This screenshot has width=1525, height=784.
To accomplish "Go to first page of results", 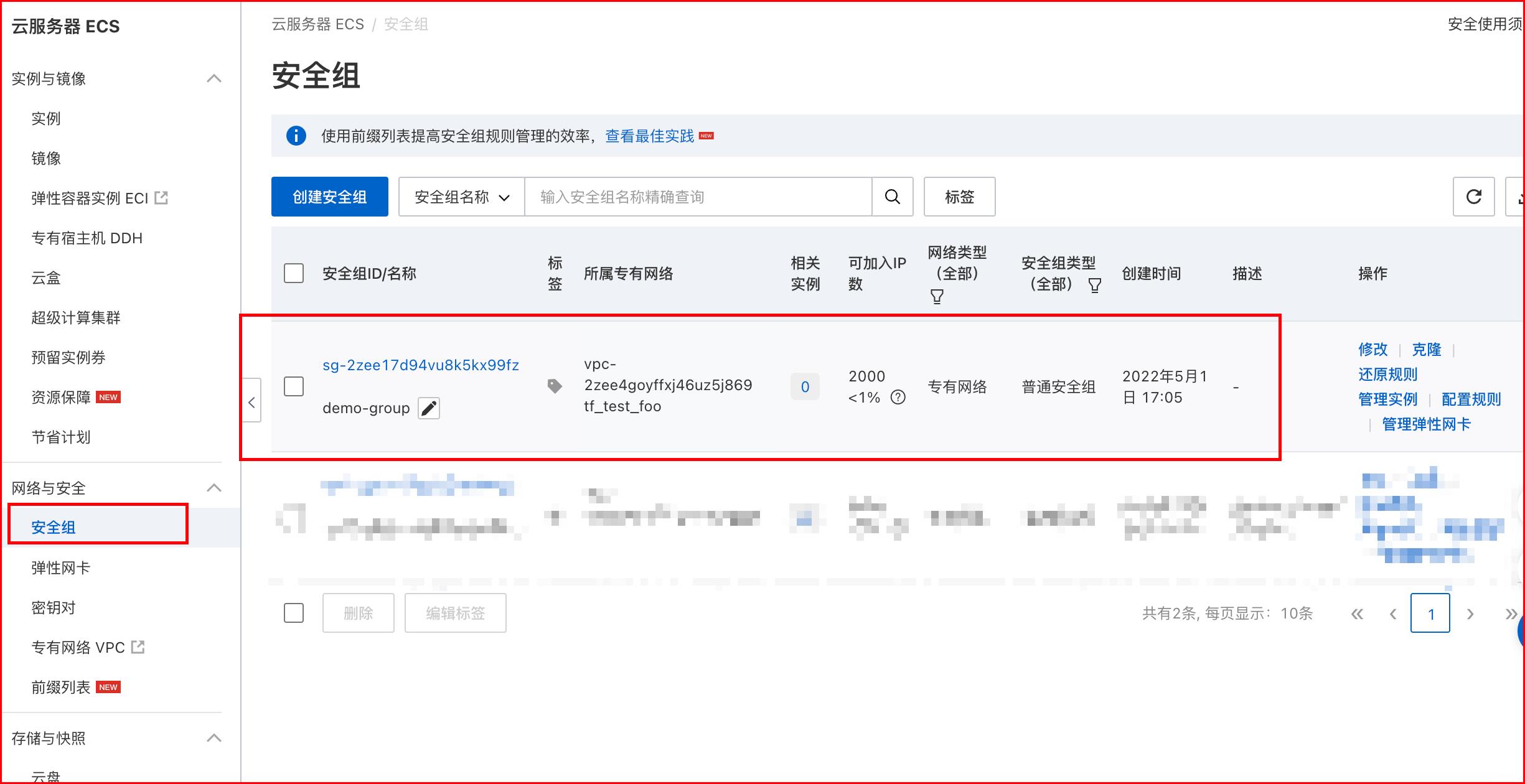I will pyautogui.click(x=1357, y=614).
